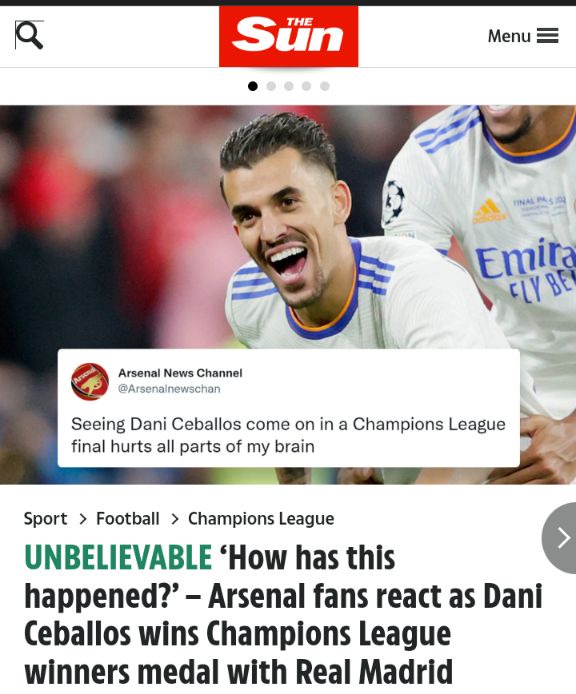
Task: Open the search magnifier icon
Action: pos(29,35)
